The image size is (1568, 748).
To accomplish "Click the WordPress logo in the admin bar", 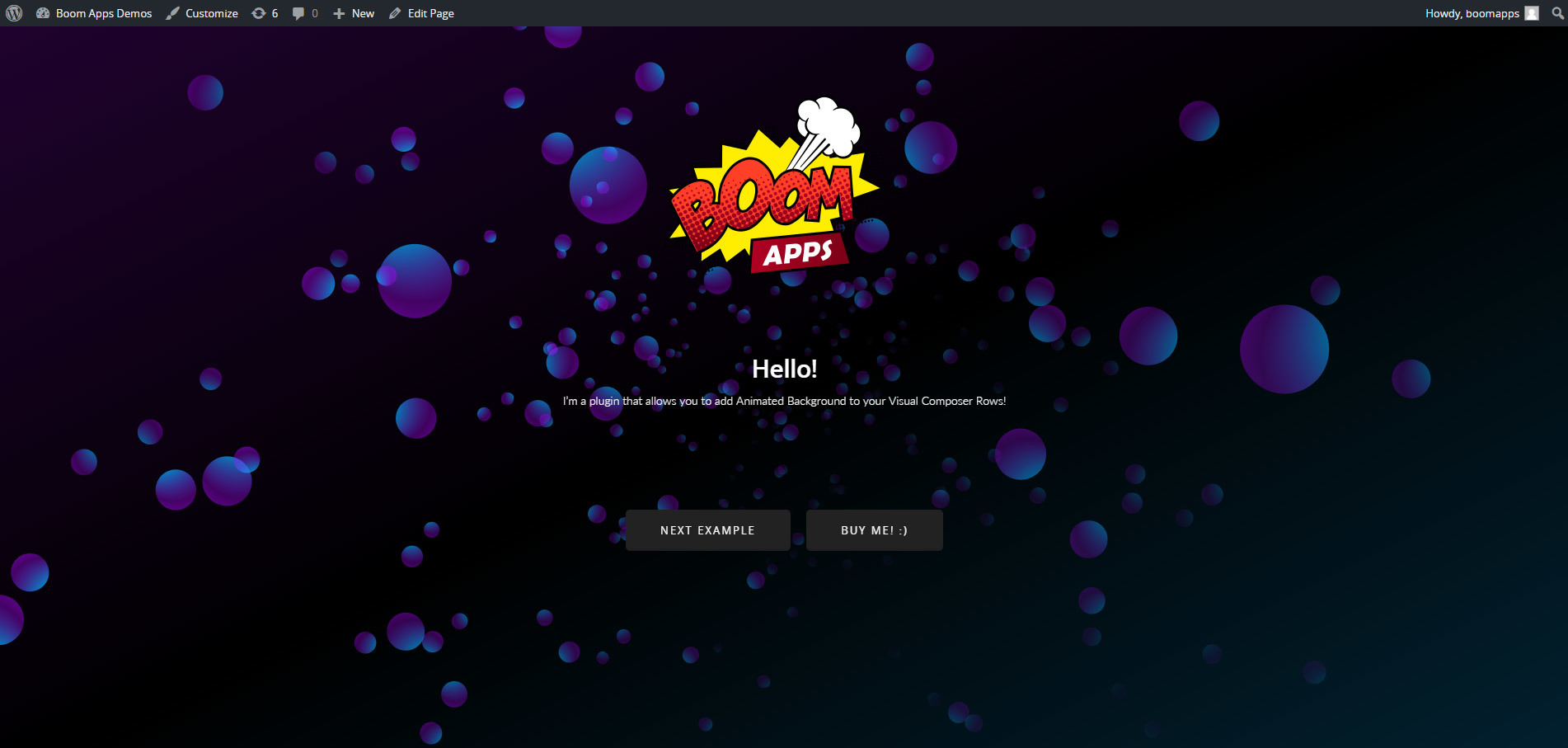I will (13, 12).
